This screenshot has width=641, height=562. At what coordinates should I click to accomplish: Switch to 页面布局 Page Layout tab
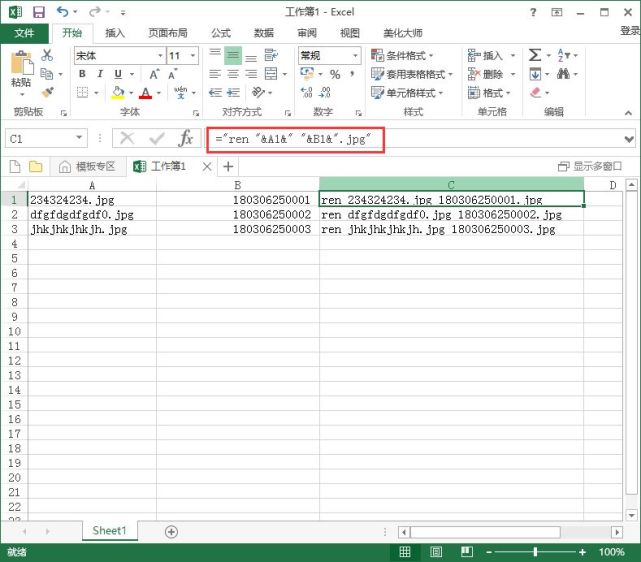(x=168, y=33)
